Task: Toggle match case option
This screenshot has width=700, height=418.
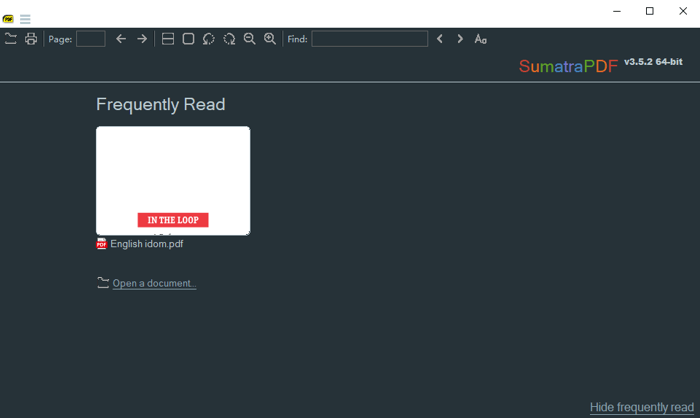Action: (x=480, y=39)
